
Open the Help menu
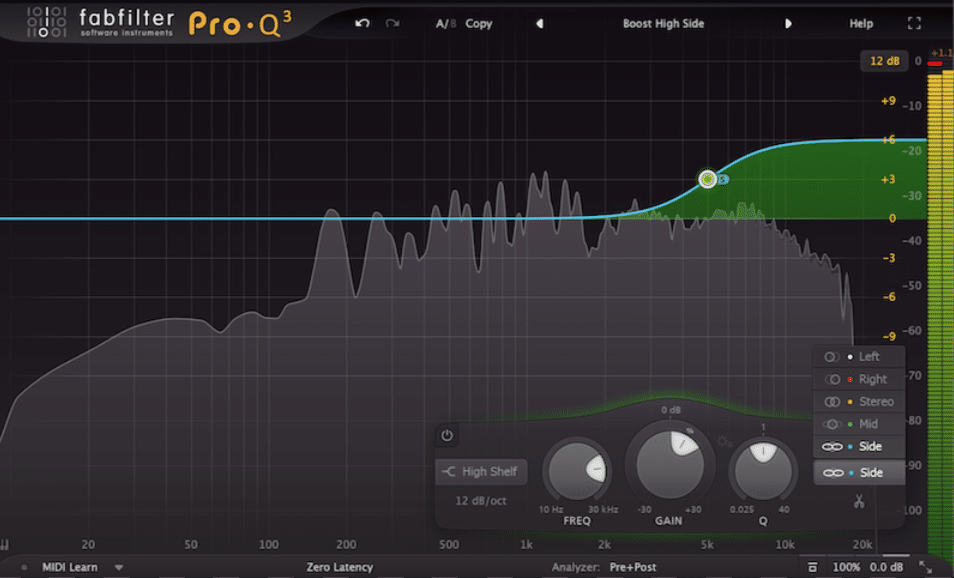pyautogui.click(x=861, y=24)
